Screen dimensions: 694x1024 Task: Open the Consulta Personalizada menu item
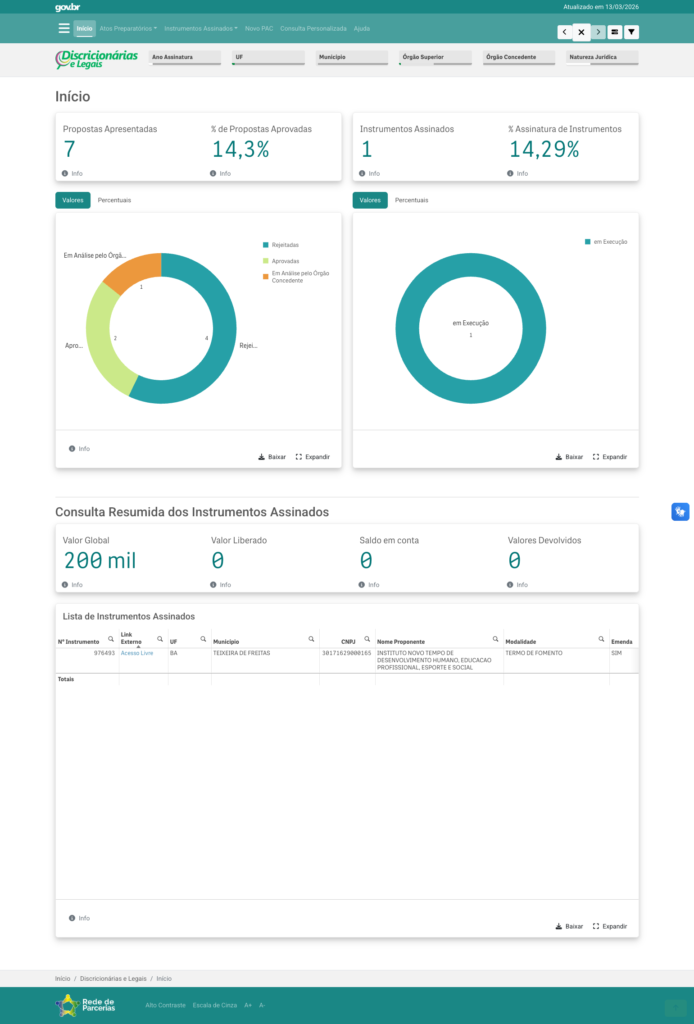(313, 29)
